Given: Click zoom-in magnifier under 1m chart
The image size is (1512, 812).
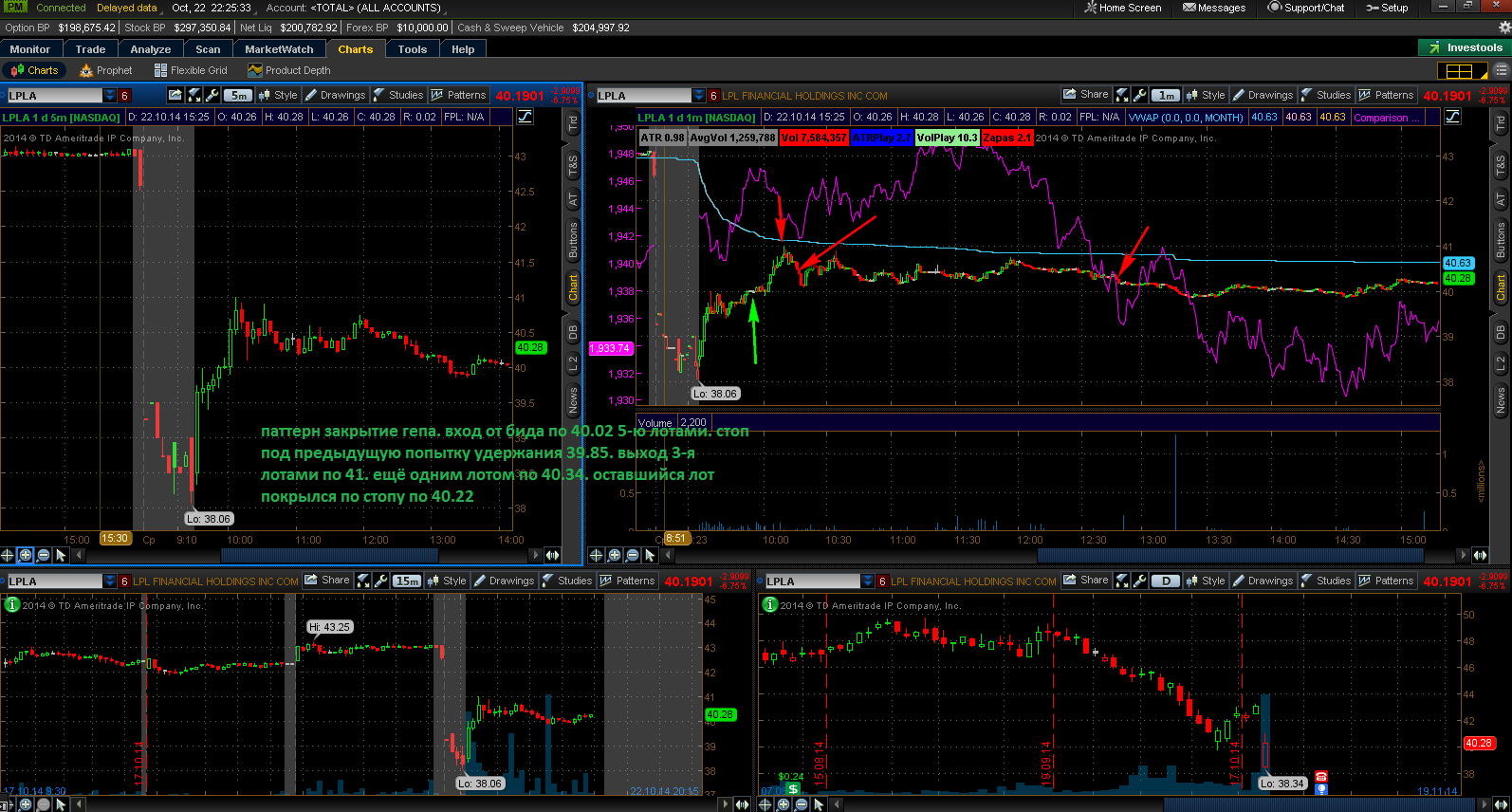Looking at the screenshot, I should click(614, 555).
